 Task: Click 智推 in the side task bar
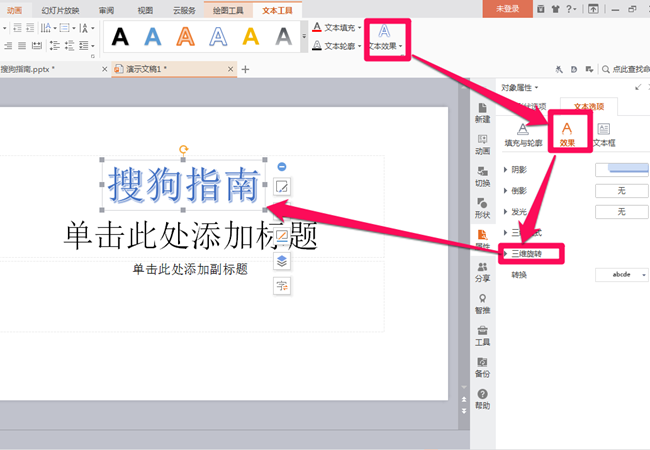(x=483, y=304)
